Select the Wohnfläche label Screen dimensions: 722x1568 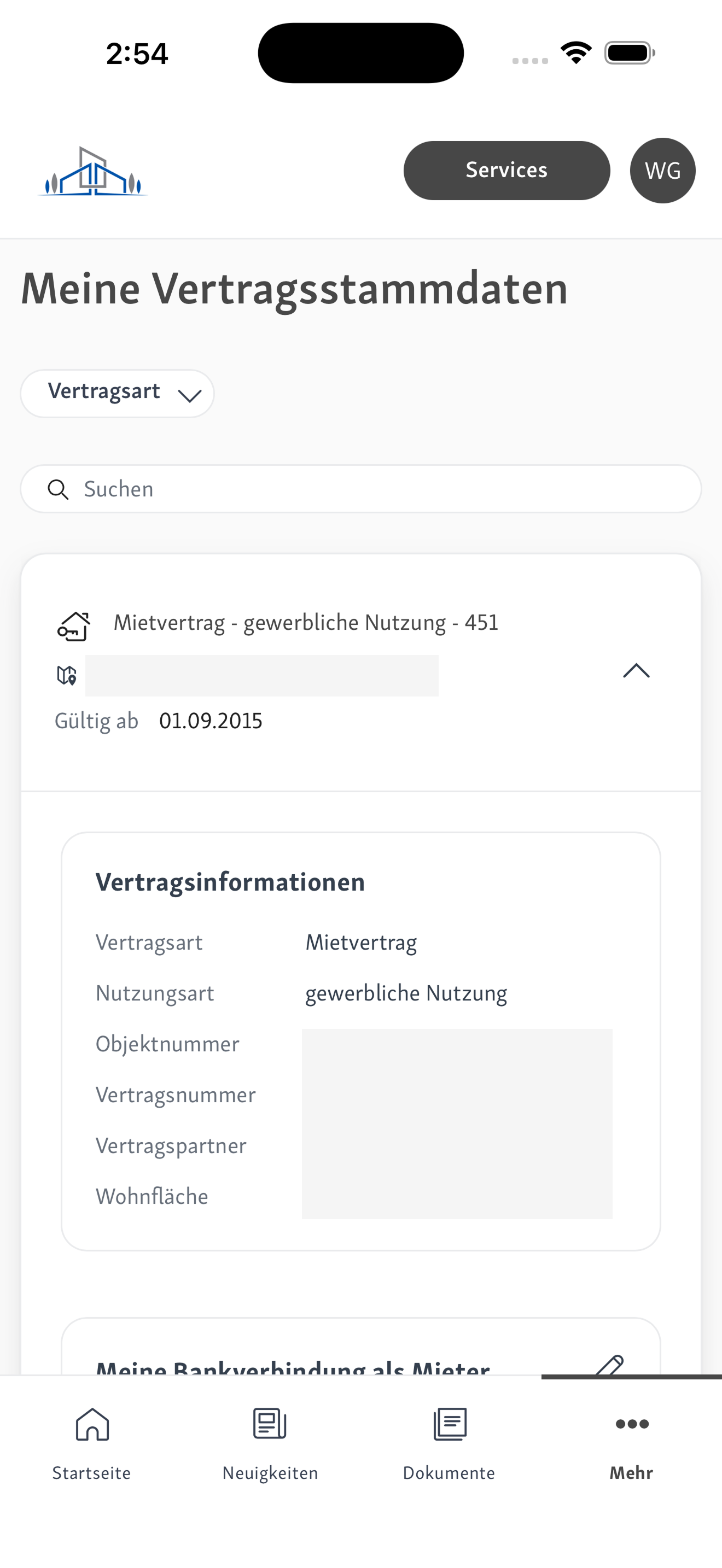tap(152, 1197)
